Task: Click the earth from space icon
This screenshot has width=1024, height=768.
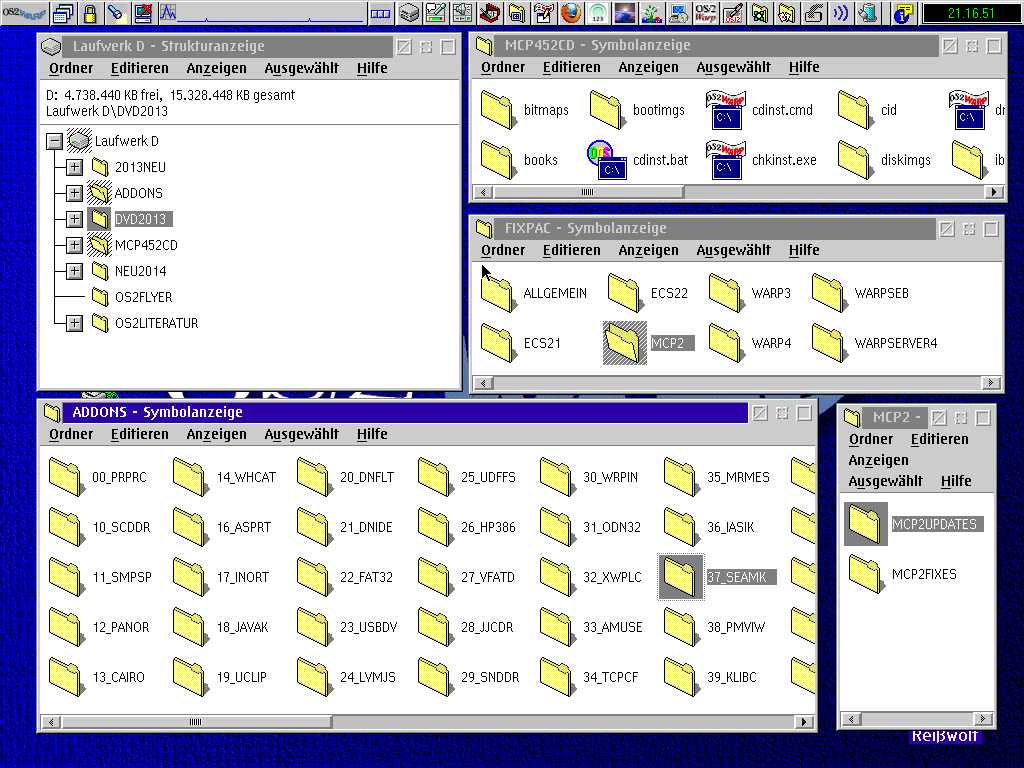Action: [625, 13]
